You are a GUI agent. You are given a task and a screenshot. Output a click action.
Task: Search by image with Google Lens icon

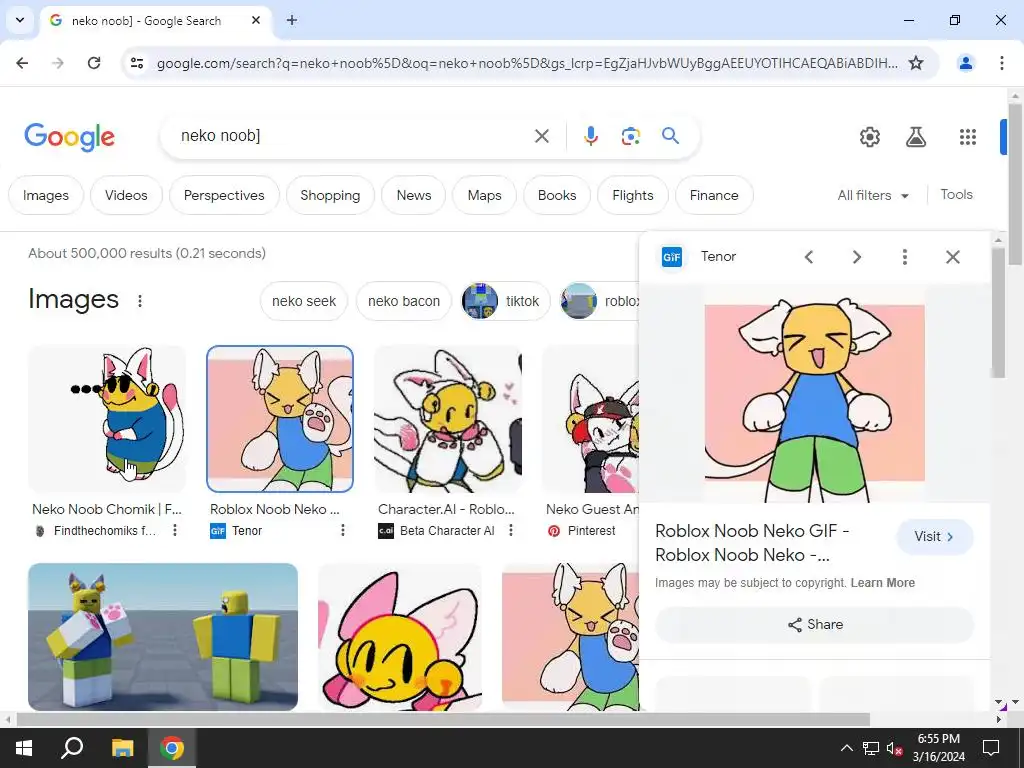click(x=630, y=136)
